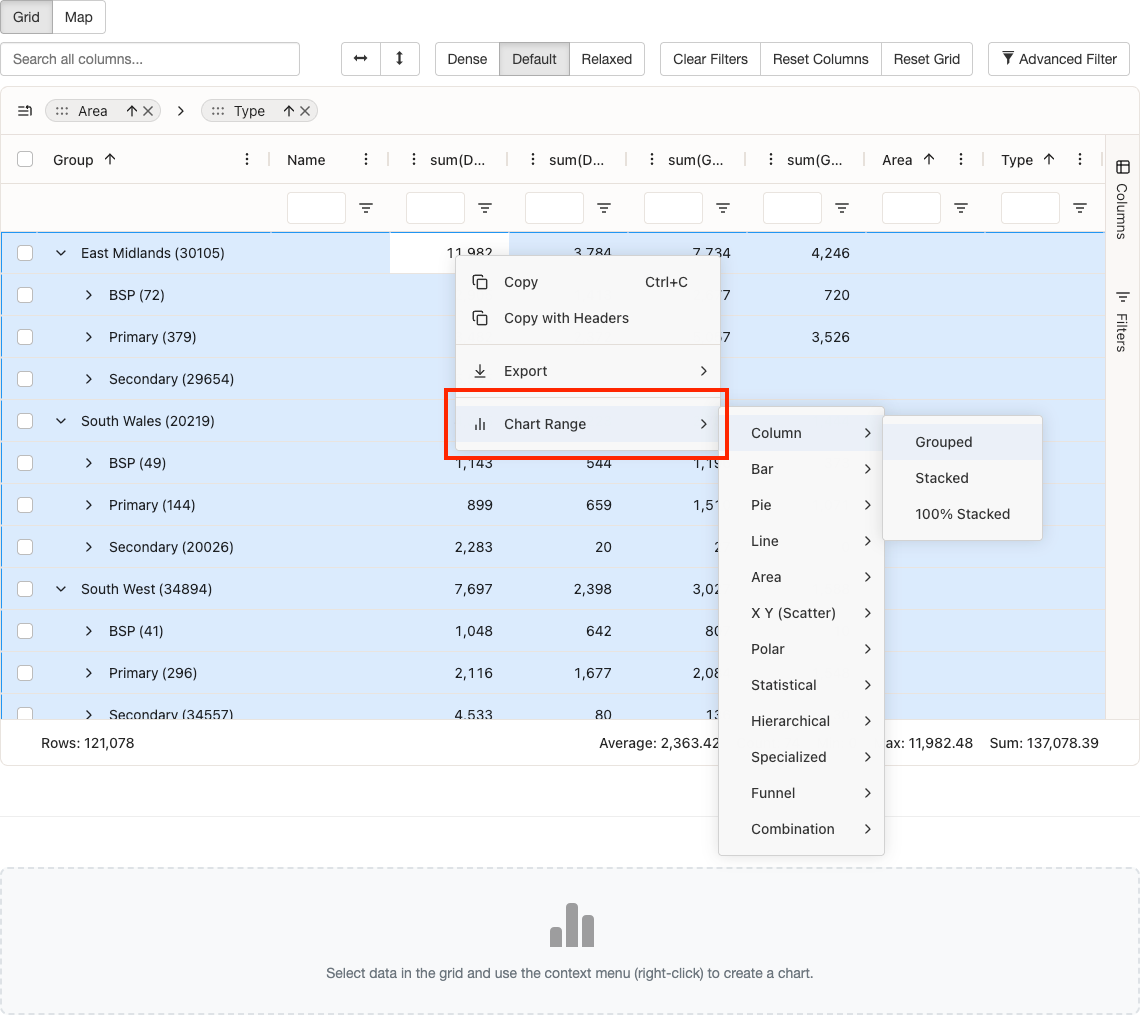Click the funnel icon in the Advanced Filter button

tap(1008, 59)
